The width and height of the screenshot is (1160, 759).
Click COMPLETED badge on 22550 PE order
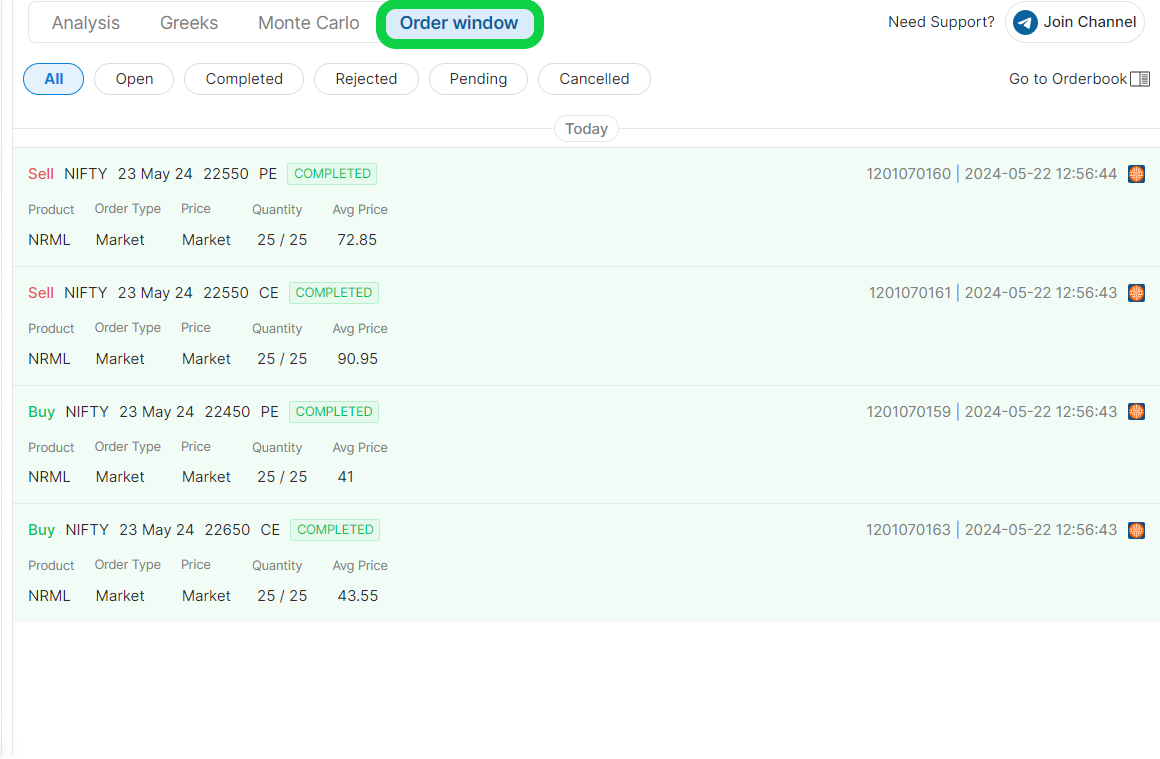point(332,174)
